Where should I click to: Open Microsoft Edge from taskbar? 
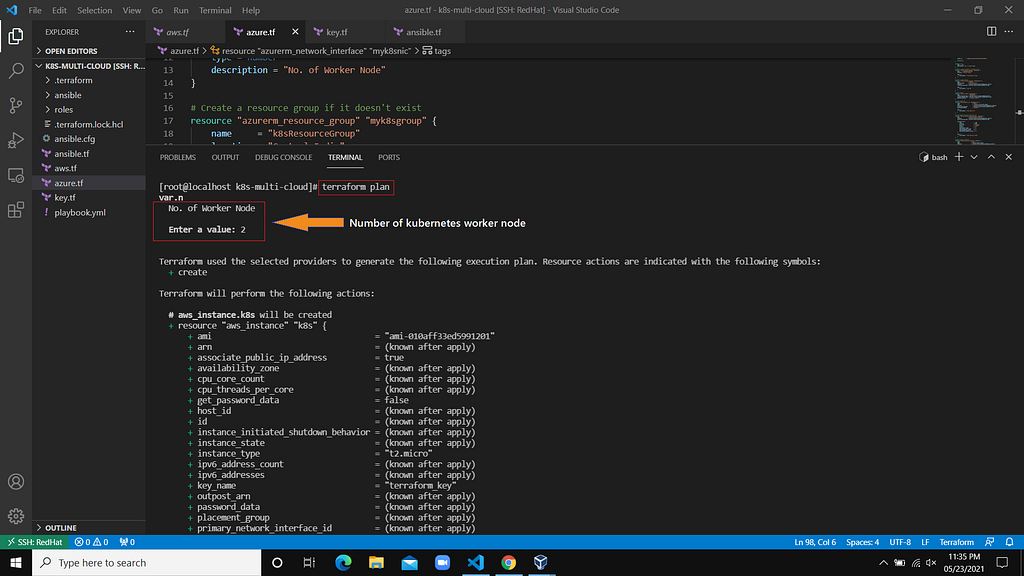343,562
